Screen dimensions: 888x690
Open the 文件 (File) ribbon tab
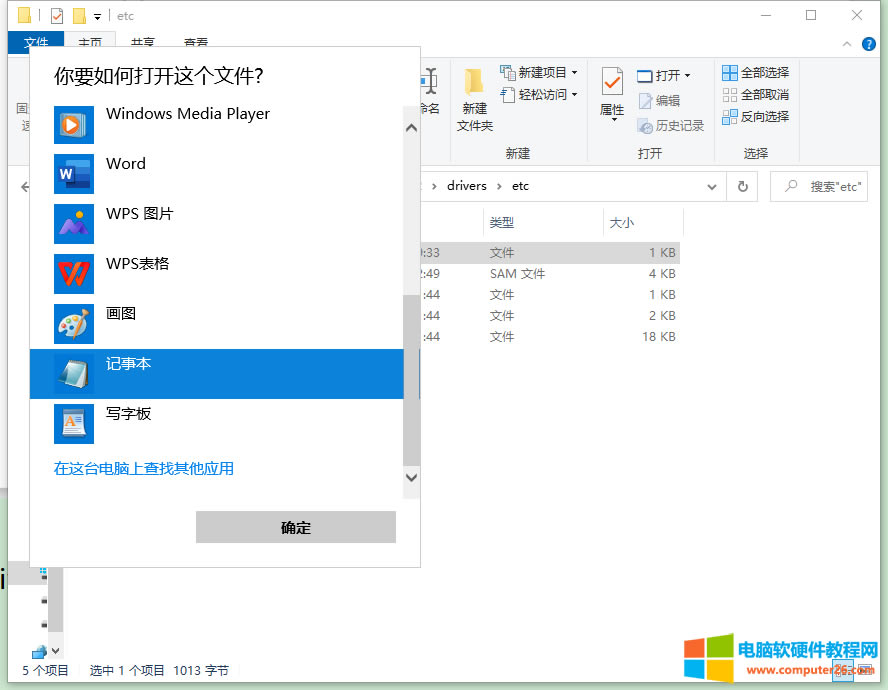[x=35, y=43]
